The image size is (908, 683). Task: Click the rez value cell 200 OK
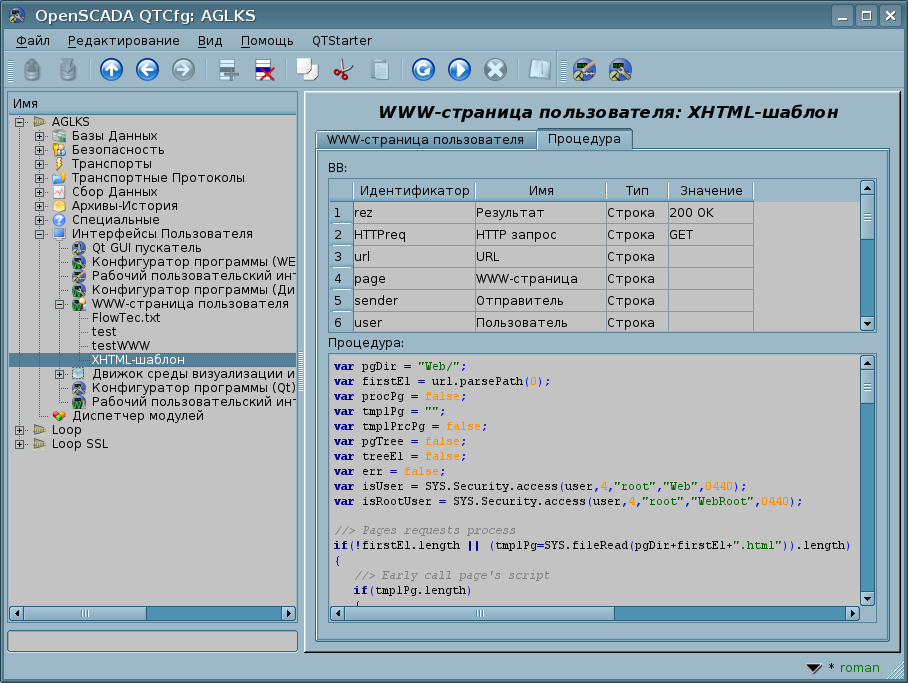[710, 213]
